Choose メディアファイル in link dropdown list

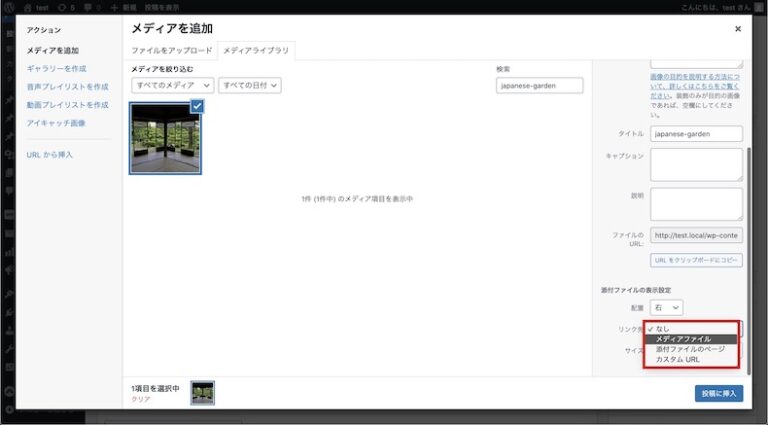pyautogui.click(x=684, y=339)
